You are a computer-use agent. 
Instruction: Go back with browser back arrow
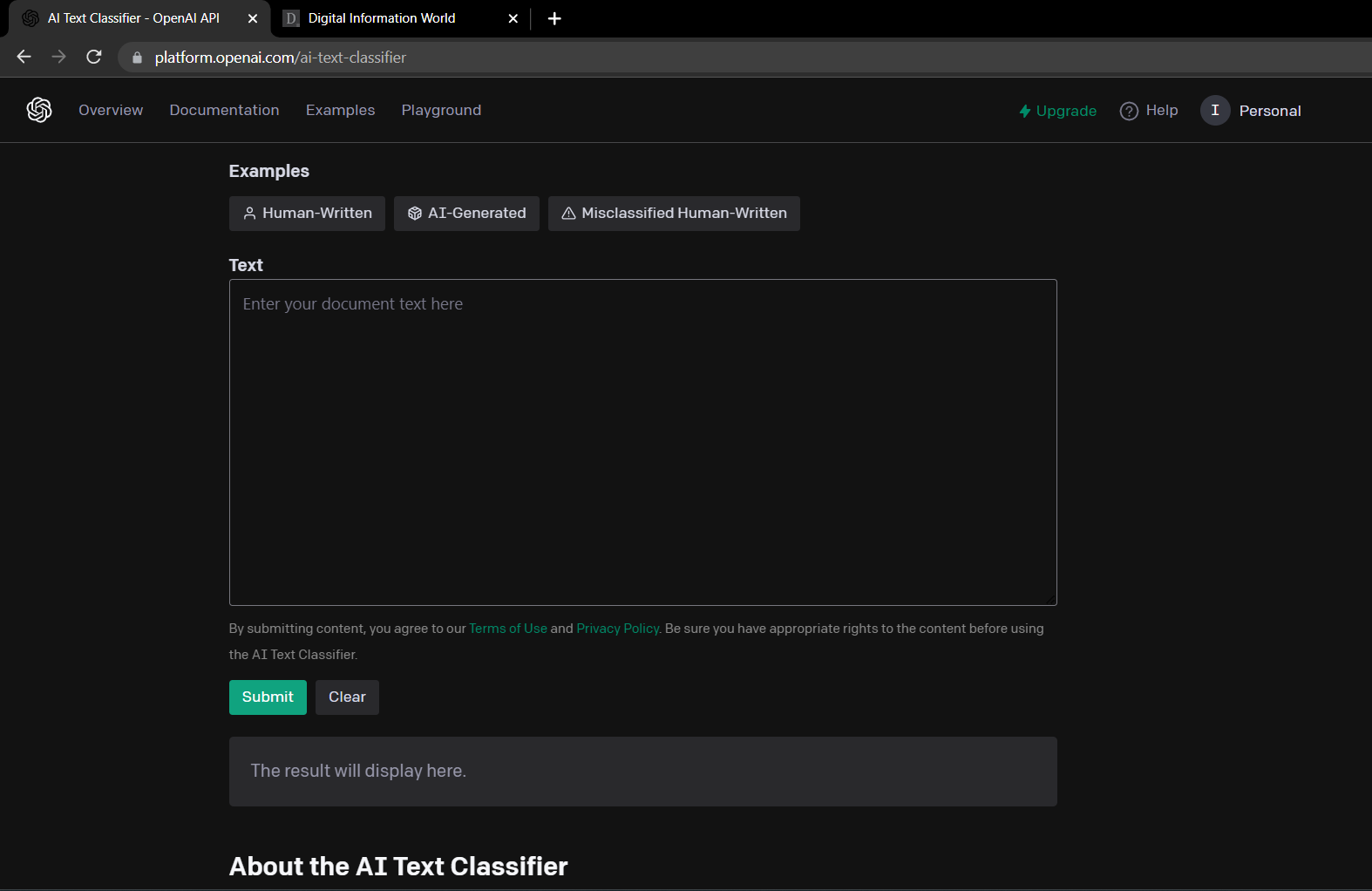pos(24,57)
